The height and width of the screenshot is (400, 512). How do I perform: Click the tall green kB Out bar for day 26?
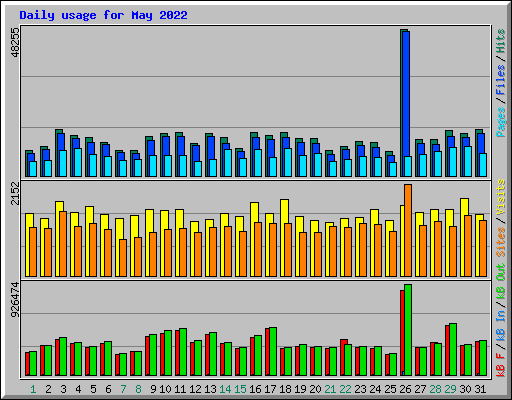click(x=408, y=330)
